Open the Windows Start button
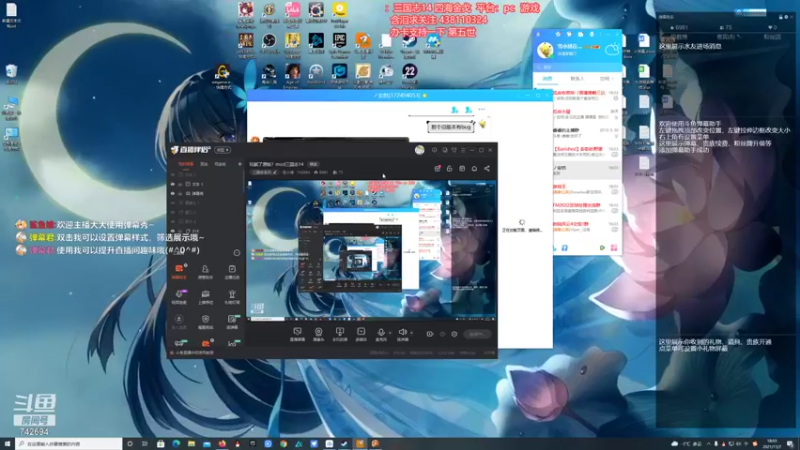The width and height of the screenshot is (800, 450). 7,444
